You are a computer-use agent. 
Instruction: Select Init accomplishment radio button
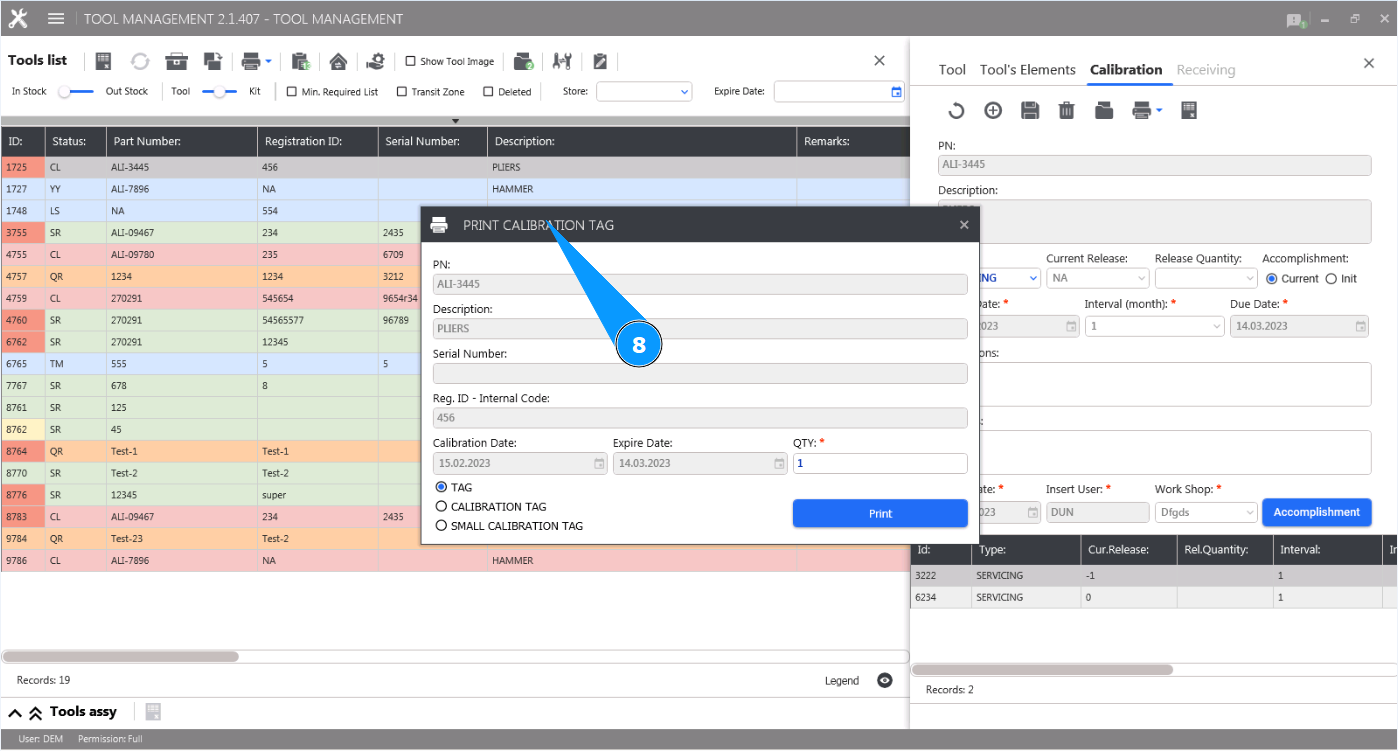(x=1331, y=279)
